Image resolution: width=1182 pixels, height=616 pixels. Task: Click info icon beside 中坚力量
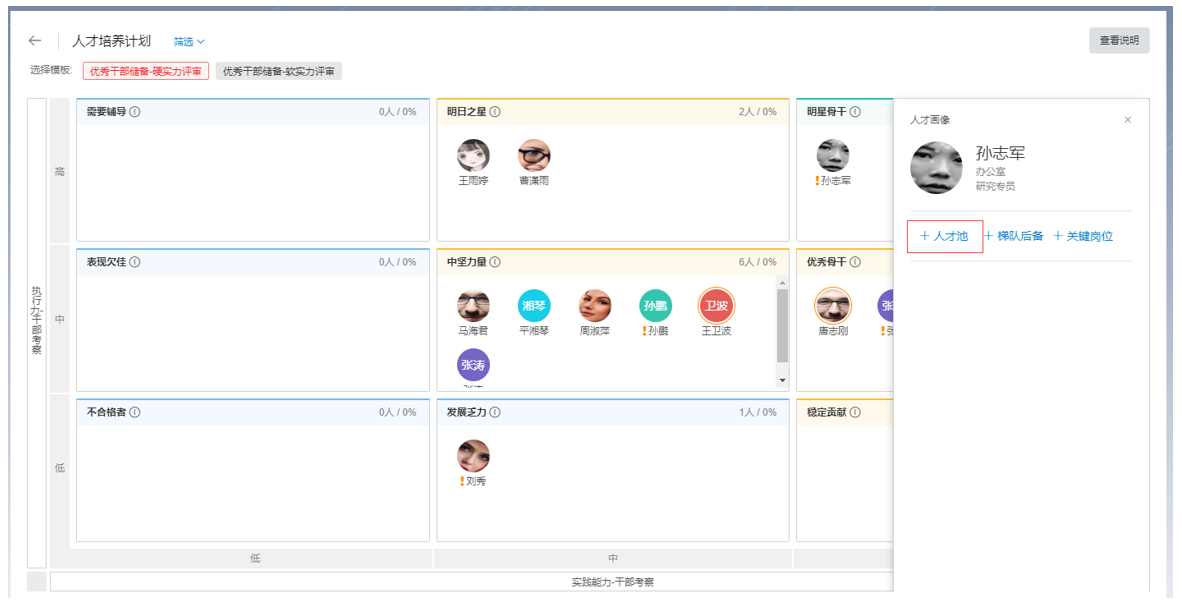495,262
